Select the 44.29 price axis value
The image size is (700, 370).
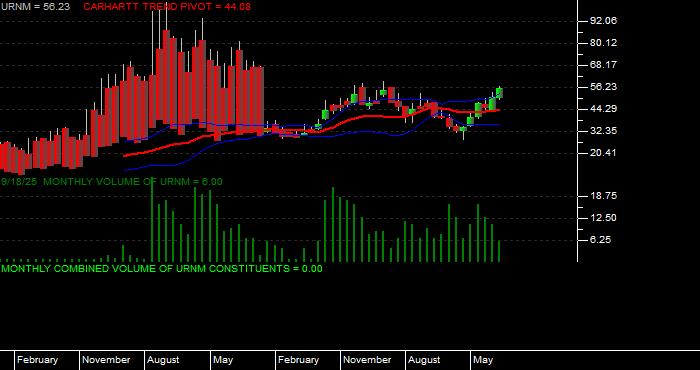point(604,108)
